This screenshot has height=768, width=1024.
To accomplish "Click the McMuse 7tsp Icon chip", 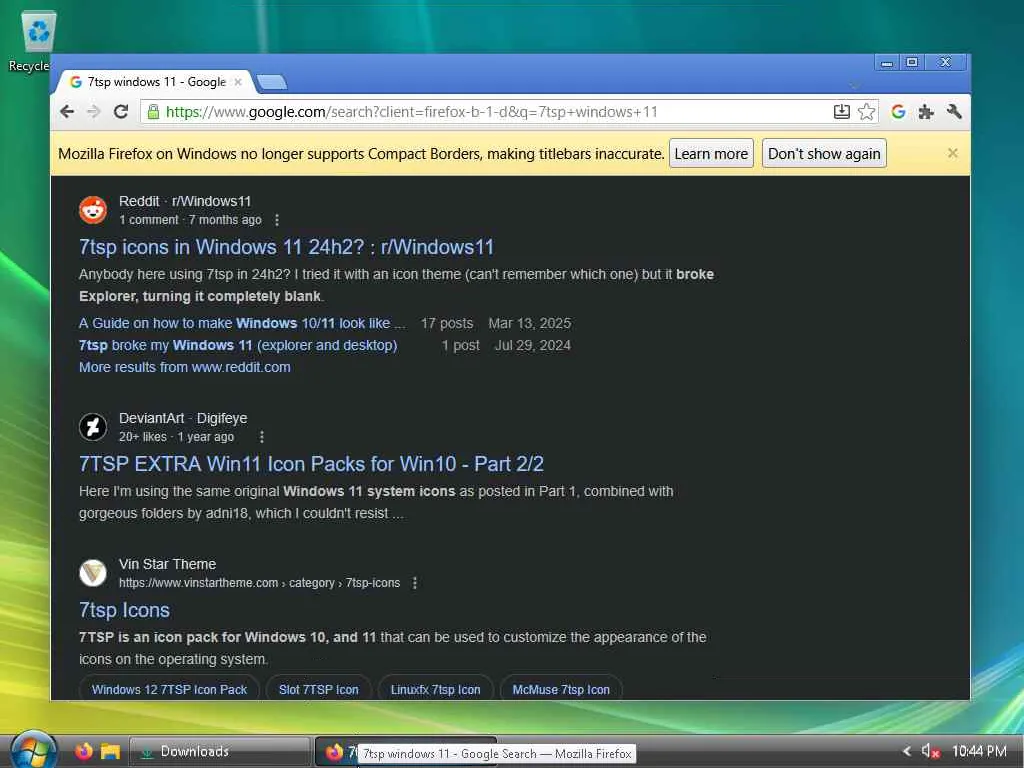I will 561,689.
